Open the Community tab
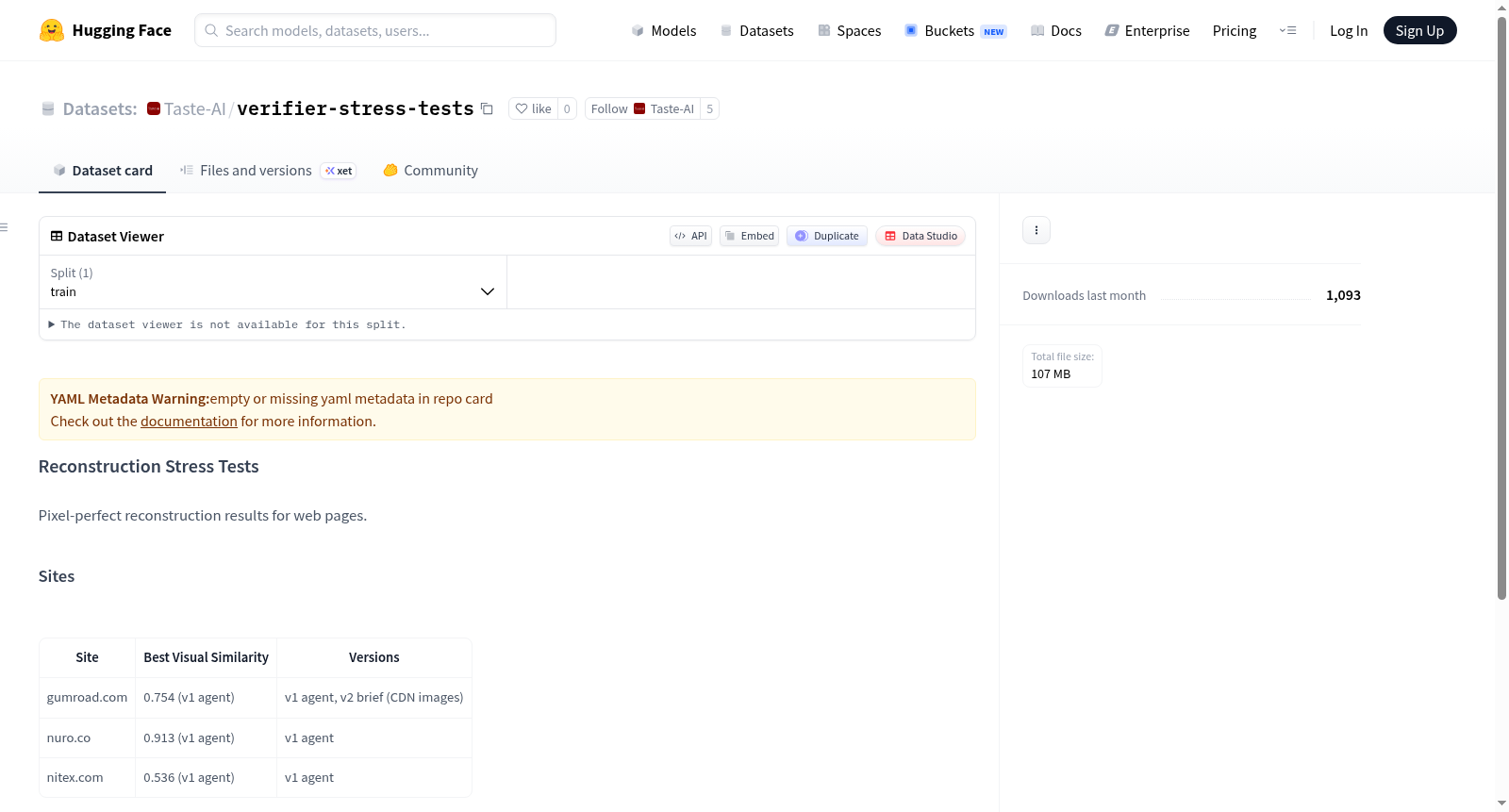The width and height of the screenshot is (1509, 812). click(x=430, y=171)
